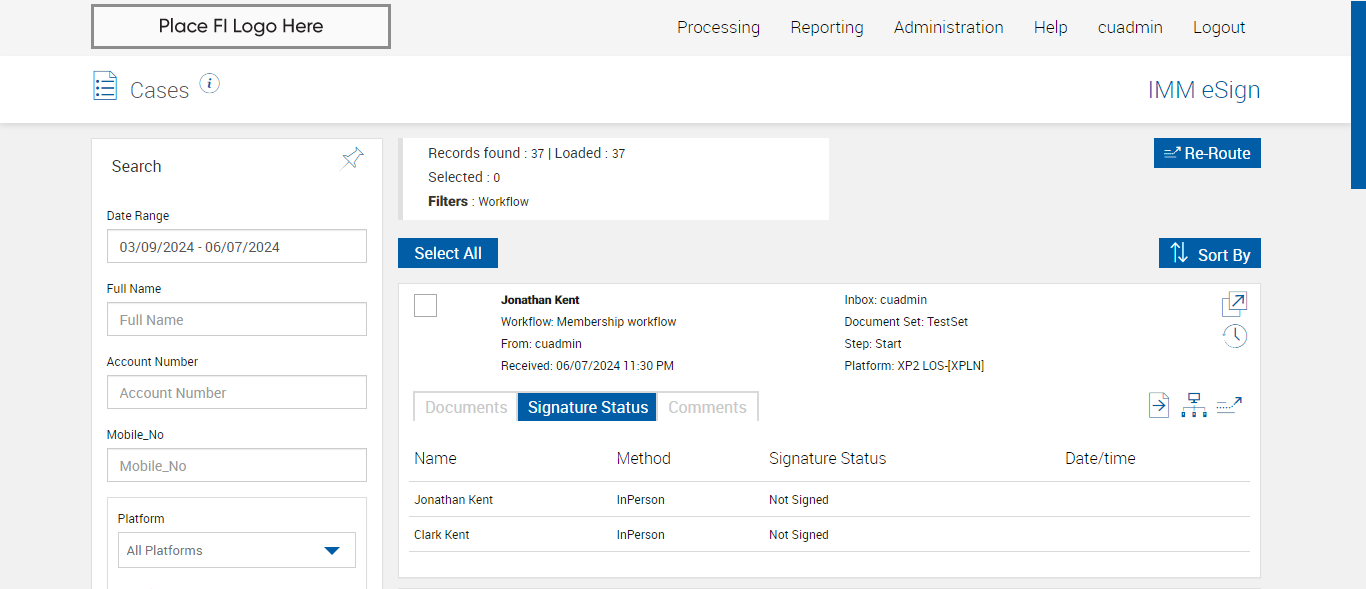Pin the Search panel

[x=352, y=159]
